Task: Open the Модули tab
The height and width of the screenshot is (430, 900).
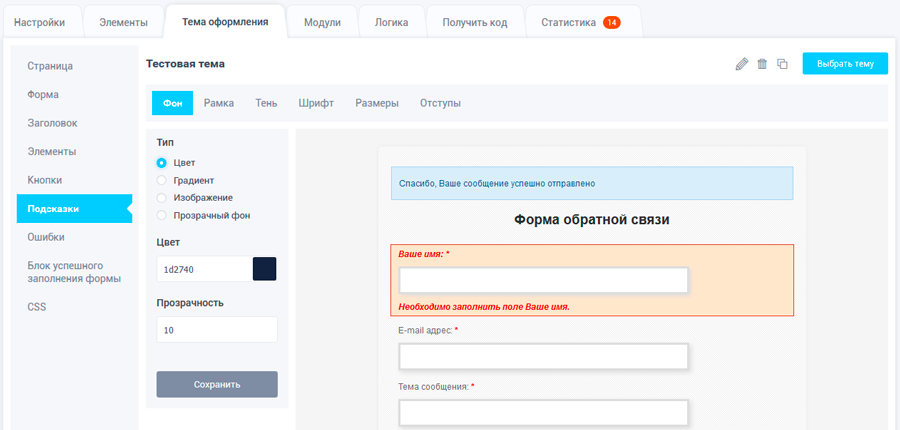Action: (x=323, y=22)
